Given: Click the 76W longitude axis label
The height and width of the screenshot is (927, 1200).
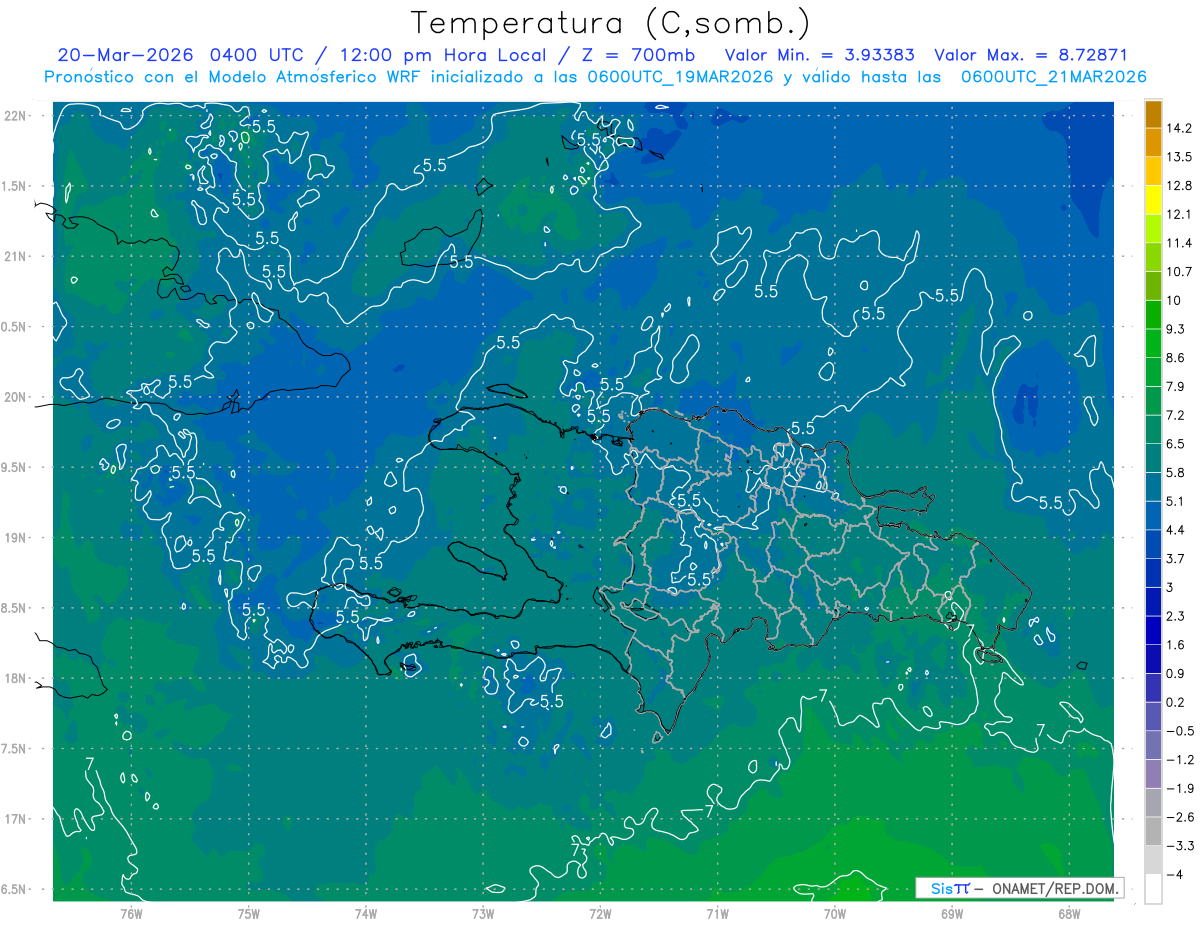Looking at the screenshot, I should (x=131, y=913).
